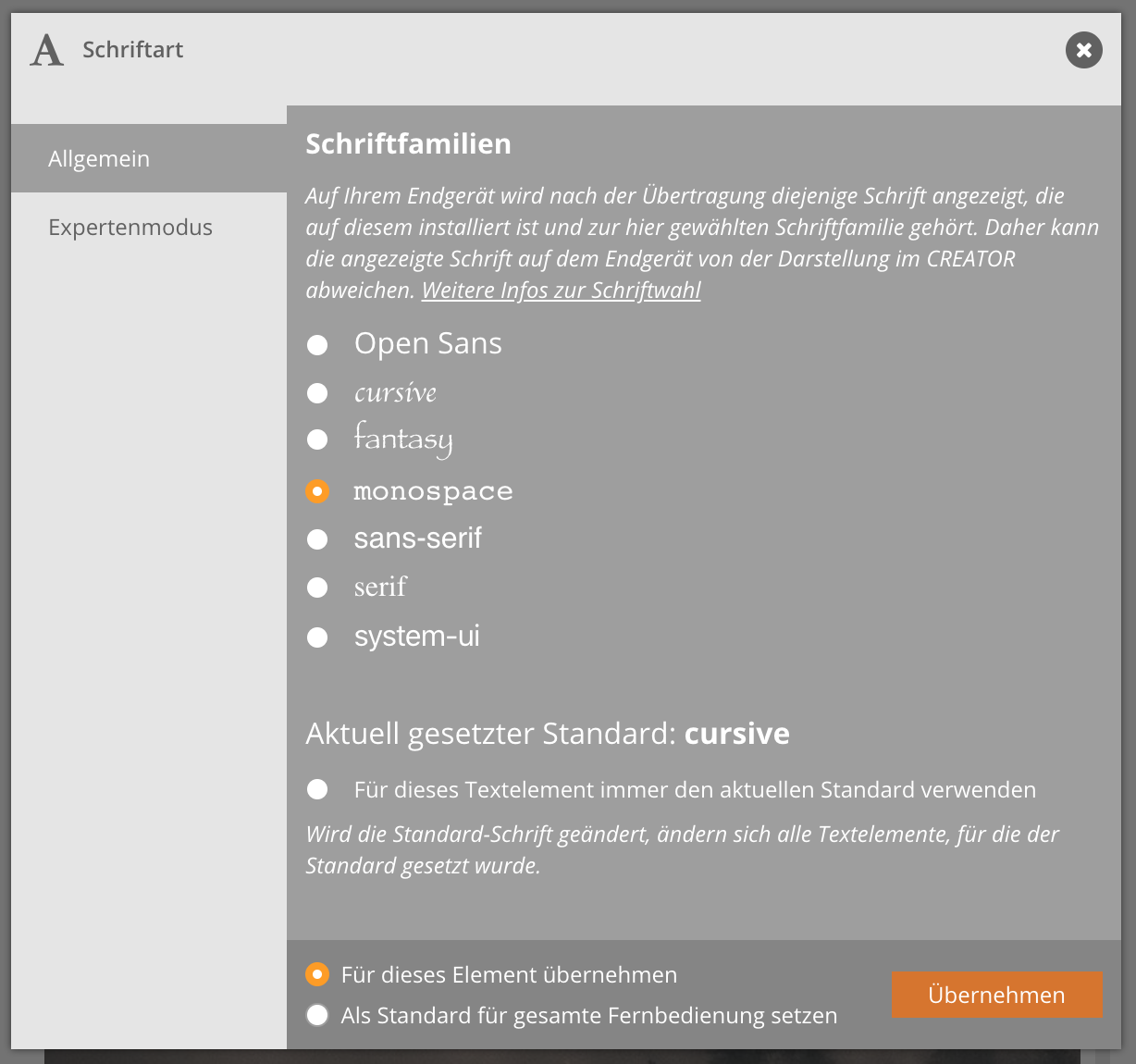Viewport: 1136px width, 1064px height.
Task: Select the serif font option
Action: [317, 588]
